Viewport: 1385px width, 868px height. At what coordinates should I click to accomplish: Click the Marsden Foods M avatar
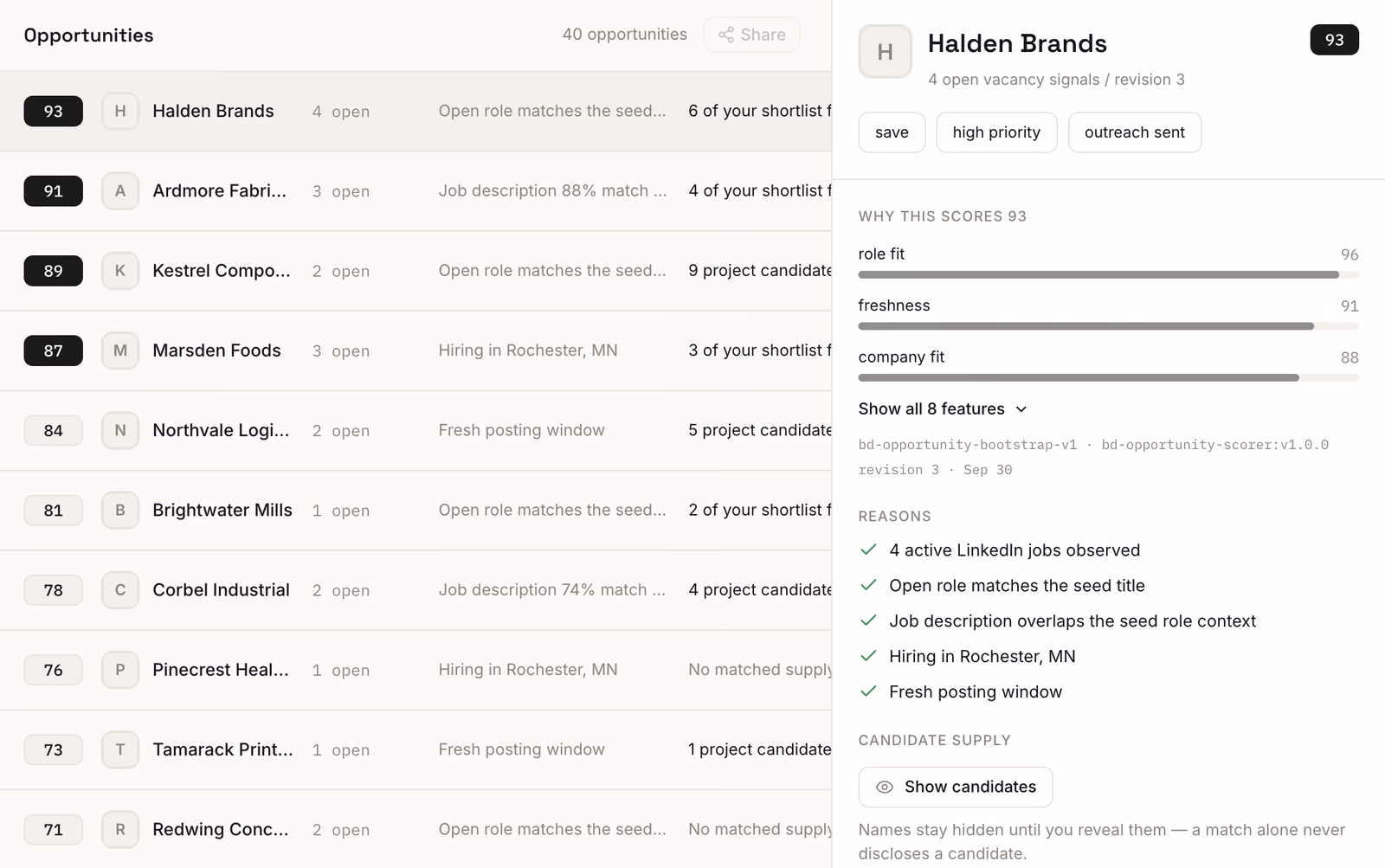pos(120,350)
